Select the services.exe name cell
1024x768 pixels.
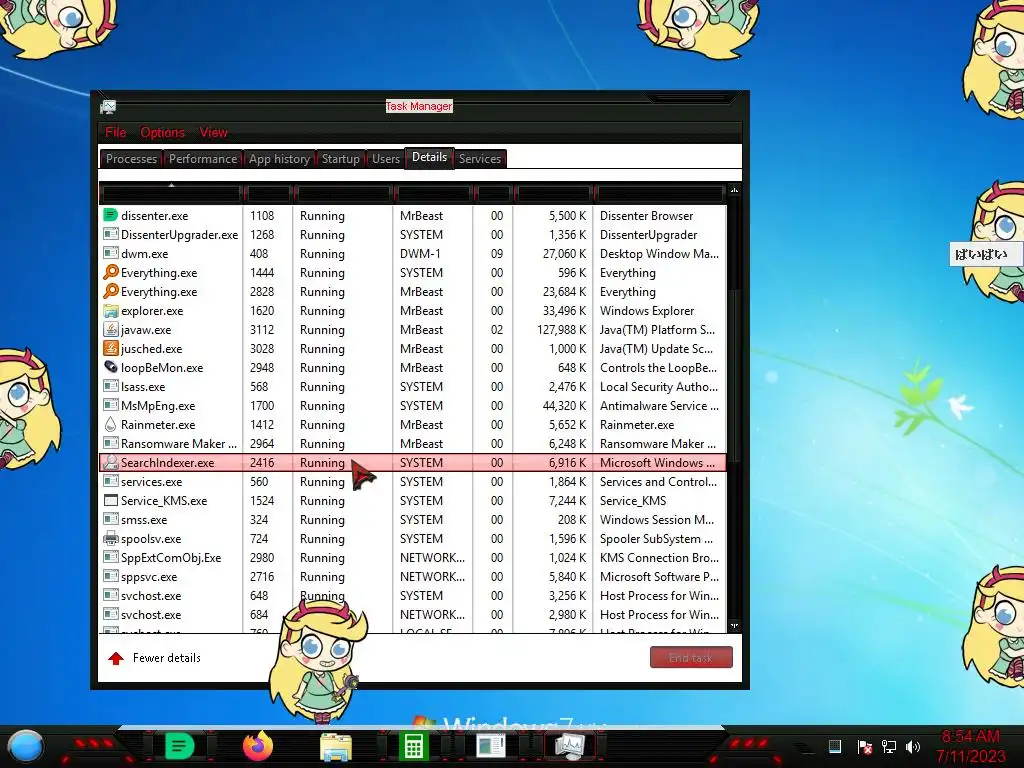152,481
